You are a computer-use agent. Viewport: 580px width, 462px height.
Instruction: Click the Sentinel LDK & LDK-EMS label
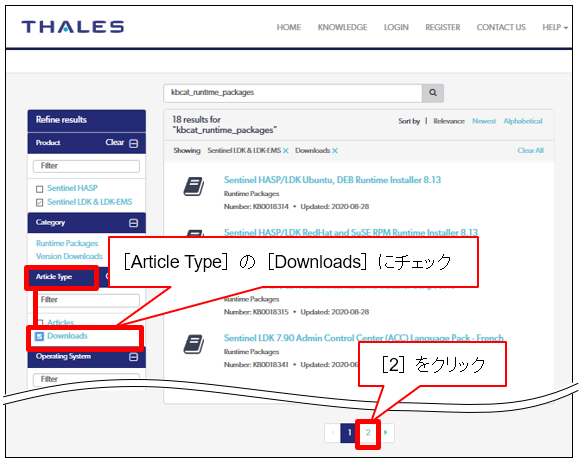(90, 202)
